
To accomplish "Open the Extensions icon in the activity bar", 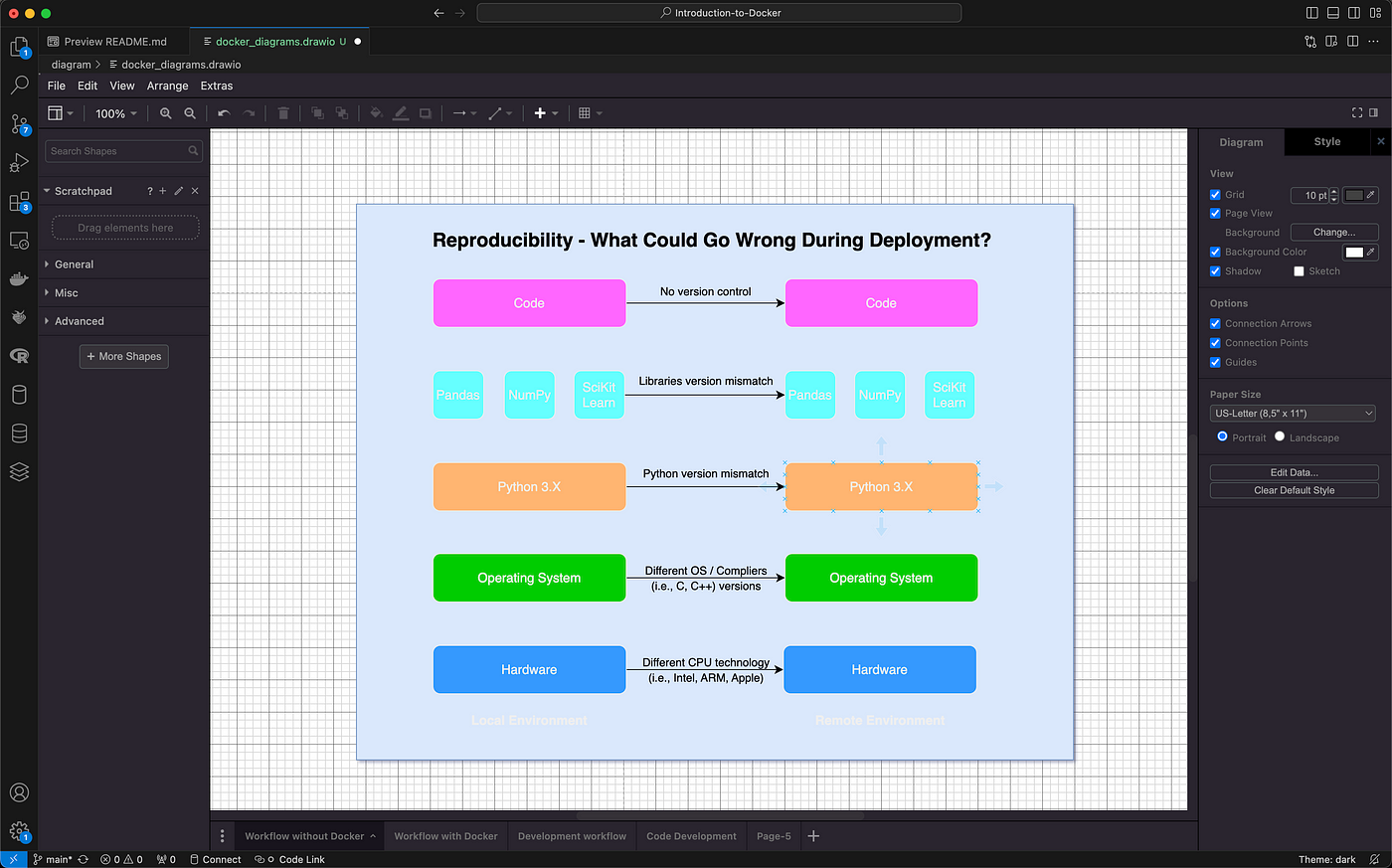I will click(19, 202).
